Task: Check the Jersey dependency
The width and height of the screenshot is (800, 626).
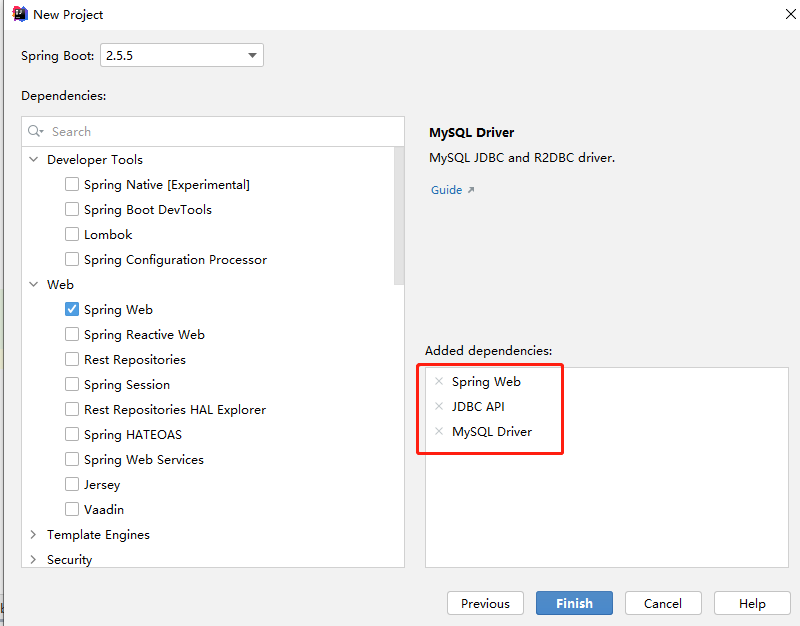Action: click(x=72, y=484)
